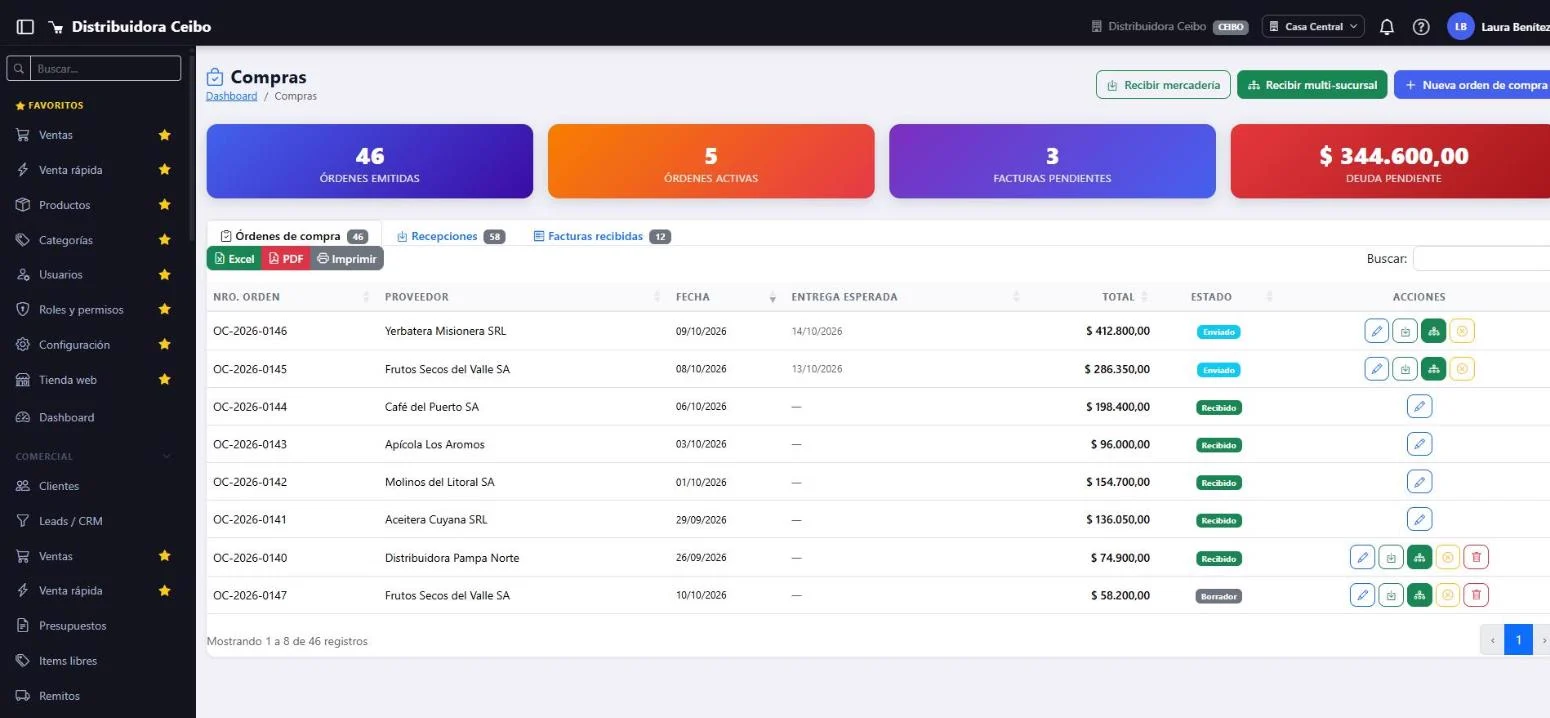1550x718 pixels.
Task: Multi-branch receive icon on OC-2026-0145 row
Action: click(1433, 369)
